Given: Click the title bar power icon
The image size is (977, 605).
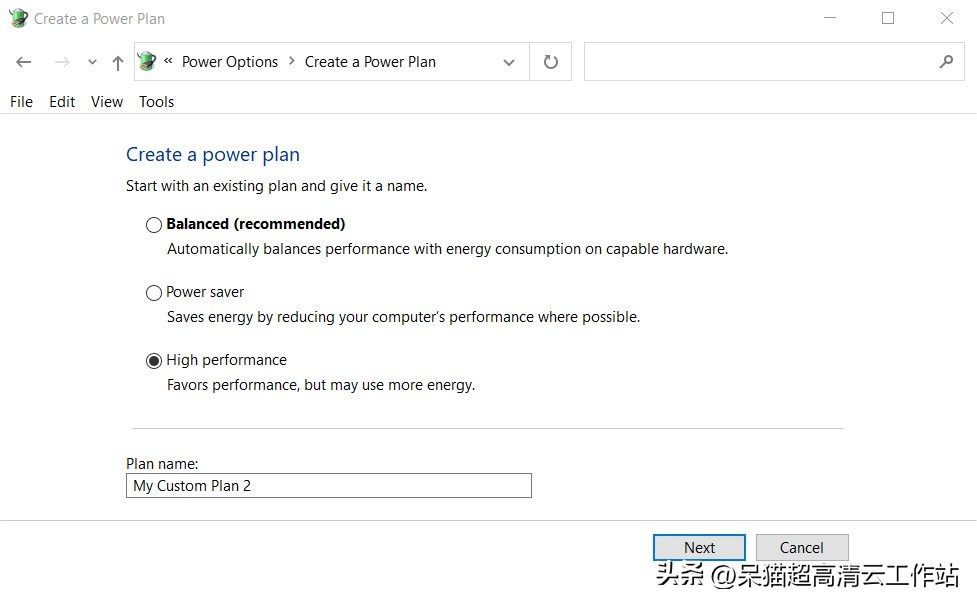Looking at the screenshot, I should tap(18, 18).
